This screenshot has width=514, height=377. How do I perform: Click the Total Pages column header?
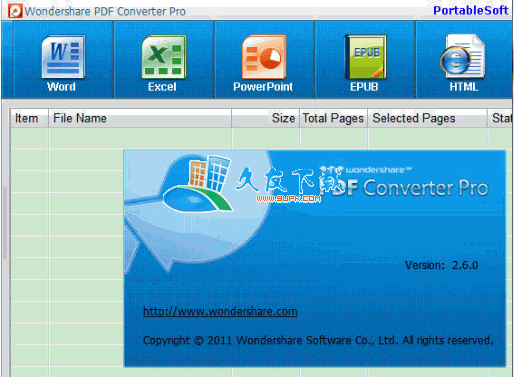pos(333,118)
